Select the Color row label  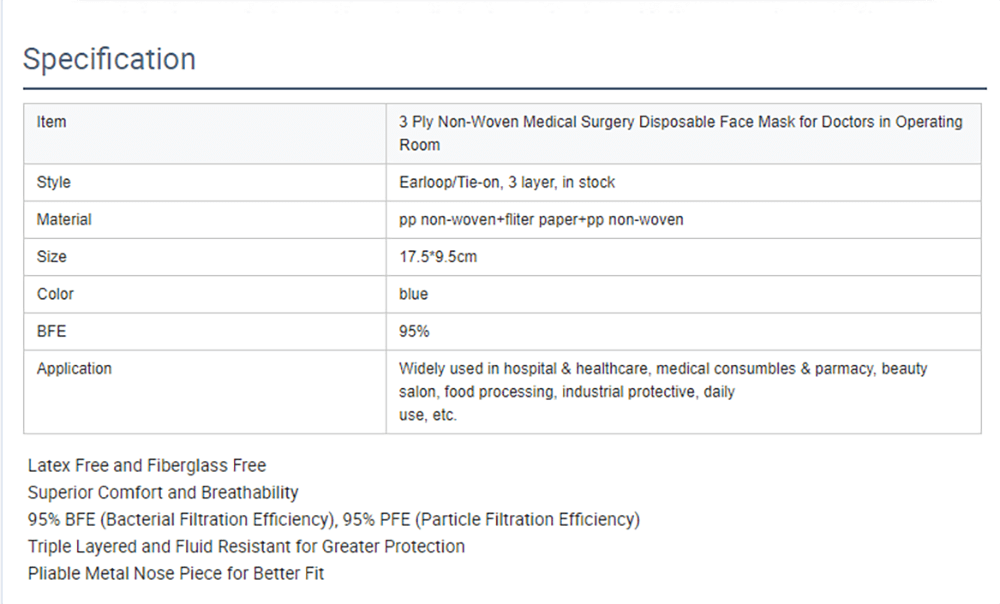click(55, 294)
